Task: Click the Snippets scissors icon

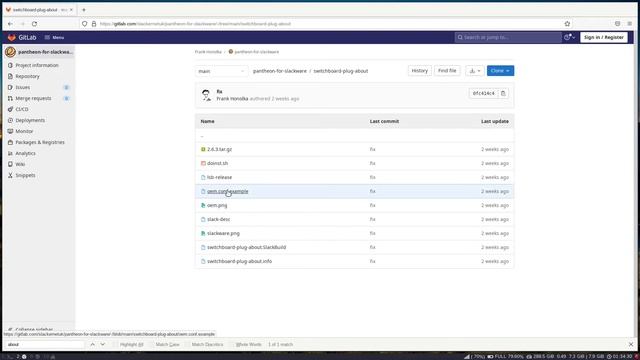Action: [10, 176]
